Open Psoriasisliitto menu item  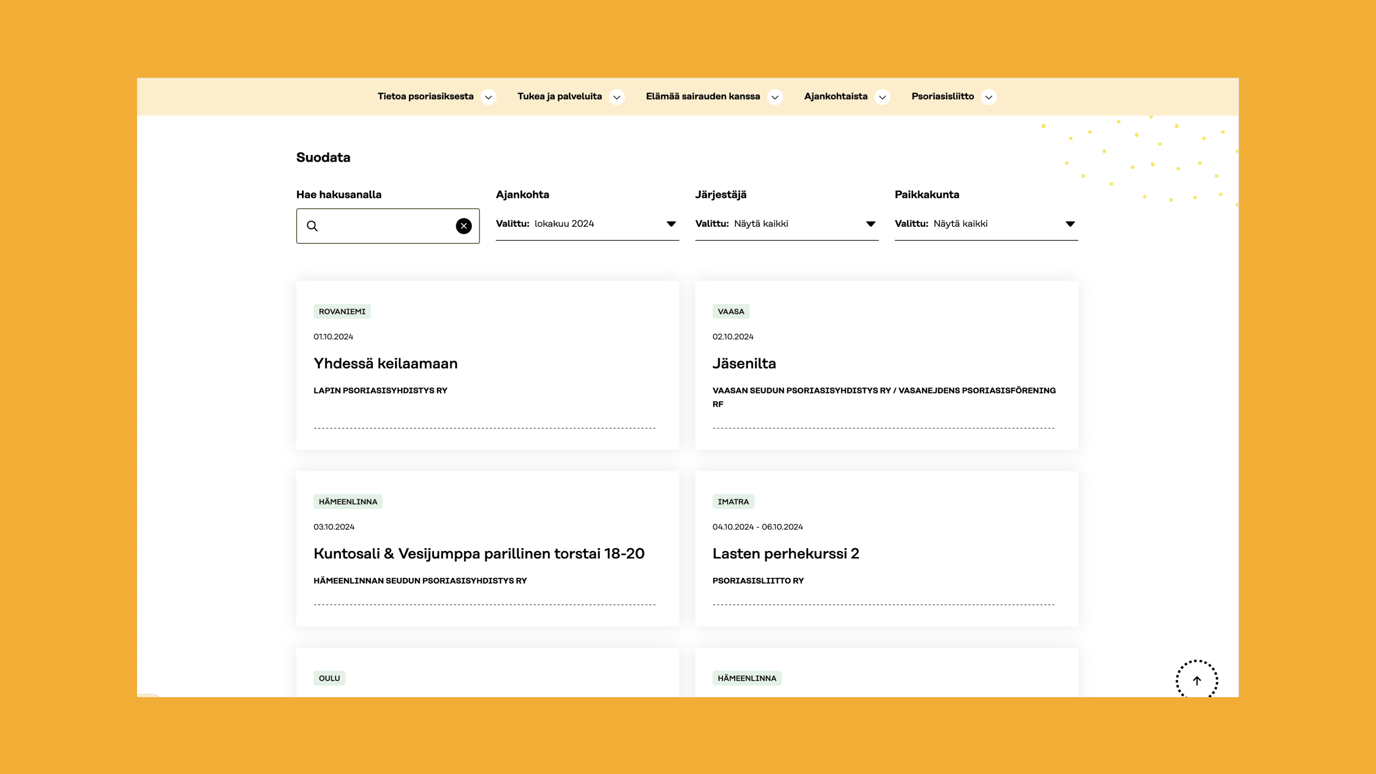[943, 97]
